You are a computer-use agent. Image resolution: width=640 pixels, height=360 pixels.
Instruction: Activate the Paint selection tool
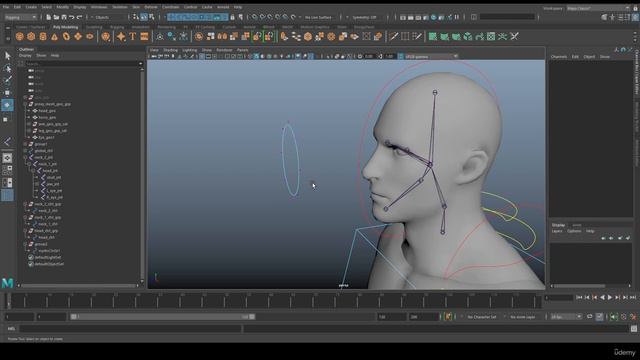click(x=7, y=80)
